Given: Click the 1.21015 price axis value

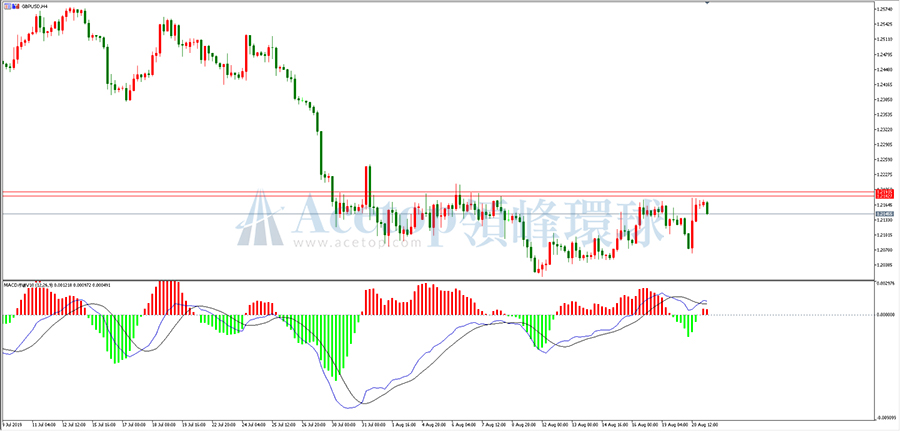Looking at the screenshot, I should click(x=885, y=235).
